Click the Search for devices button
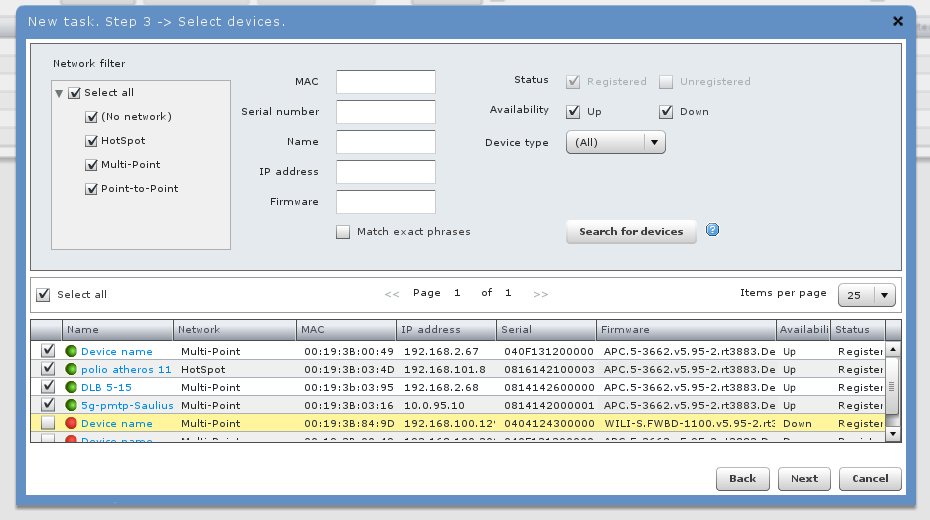Viewport: 930px width, 520px height. click(x=631, y=232)
